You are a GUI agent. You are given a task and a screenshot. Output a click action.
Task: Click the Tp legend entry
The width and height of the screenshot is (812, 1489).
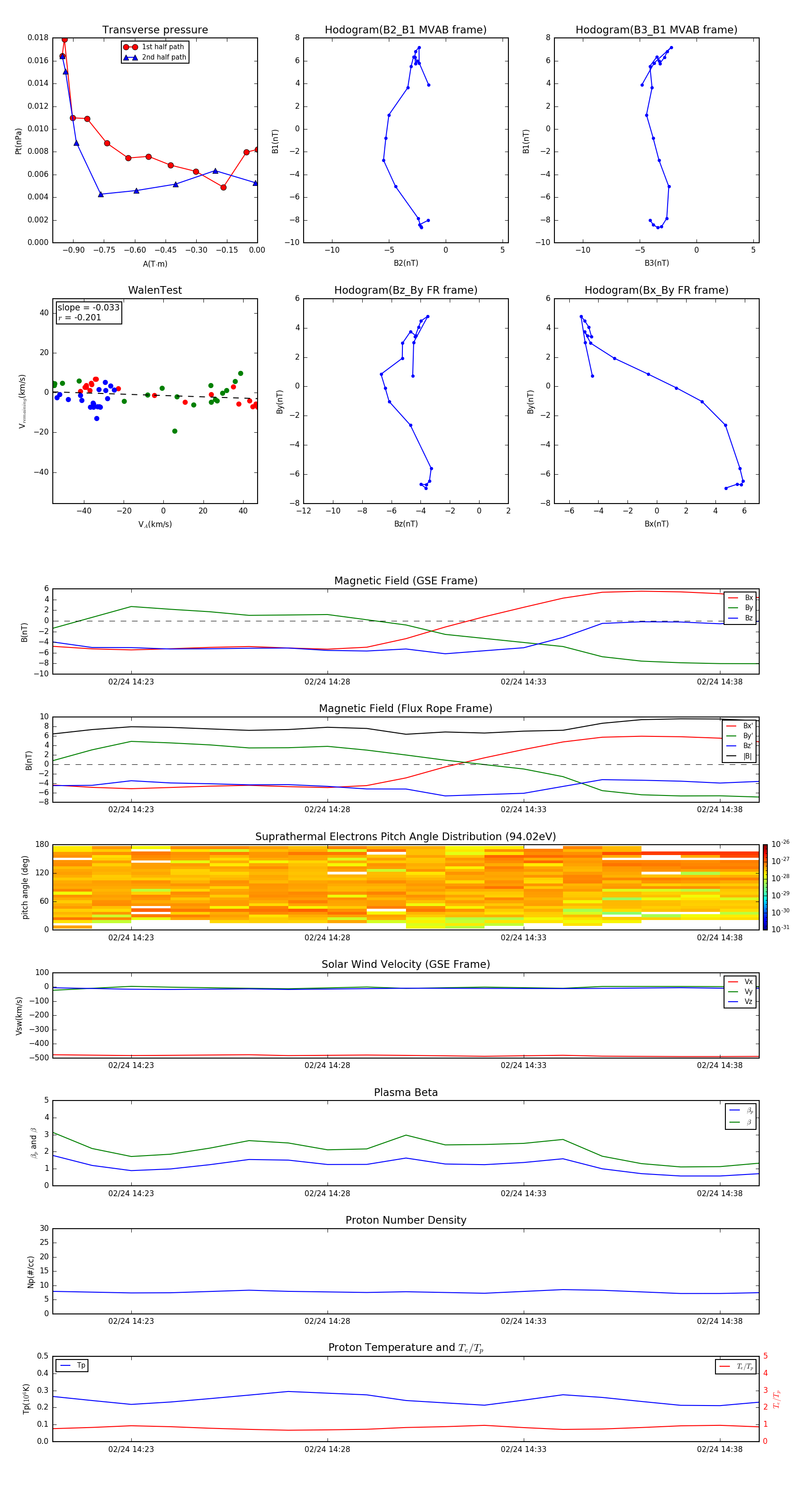click(x=72, y=1366)
